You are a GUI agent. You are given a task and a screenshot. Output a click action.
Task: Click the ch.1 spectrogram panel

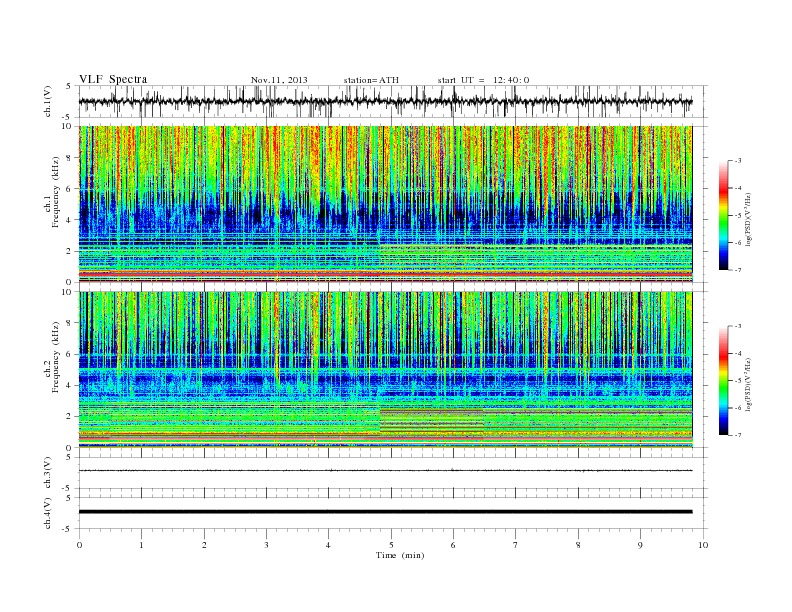(x=385, y=204)
